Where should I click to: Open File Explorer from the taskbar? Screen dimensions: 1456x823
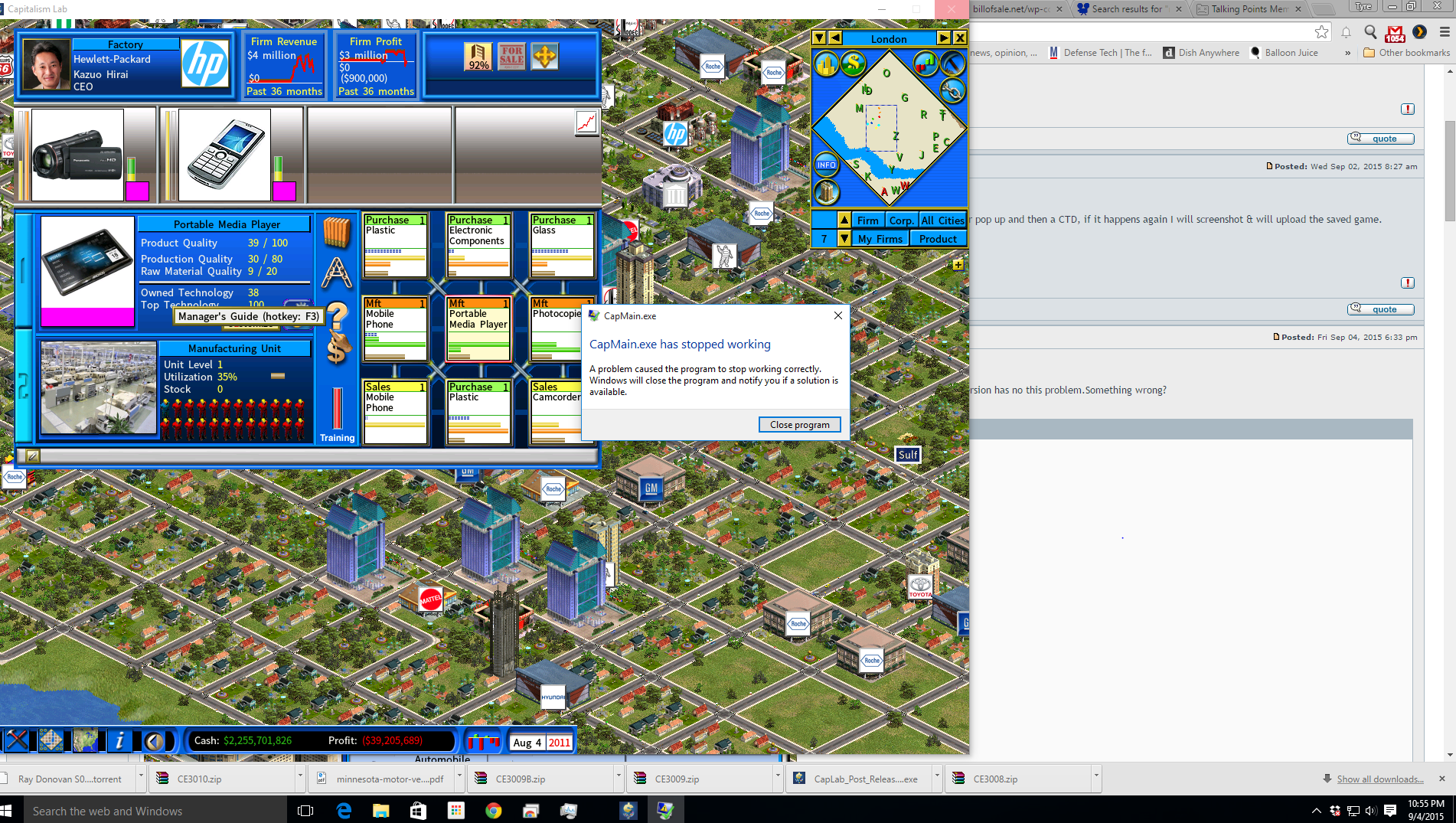click(380, 810)
